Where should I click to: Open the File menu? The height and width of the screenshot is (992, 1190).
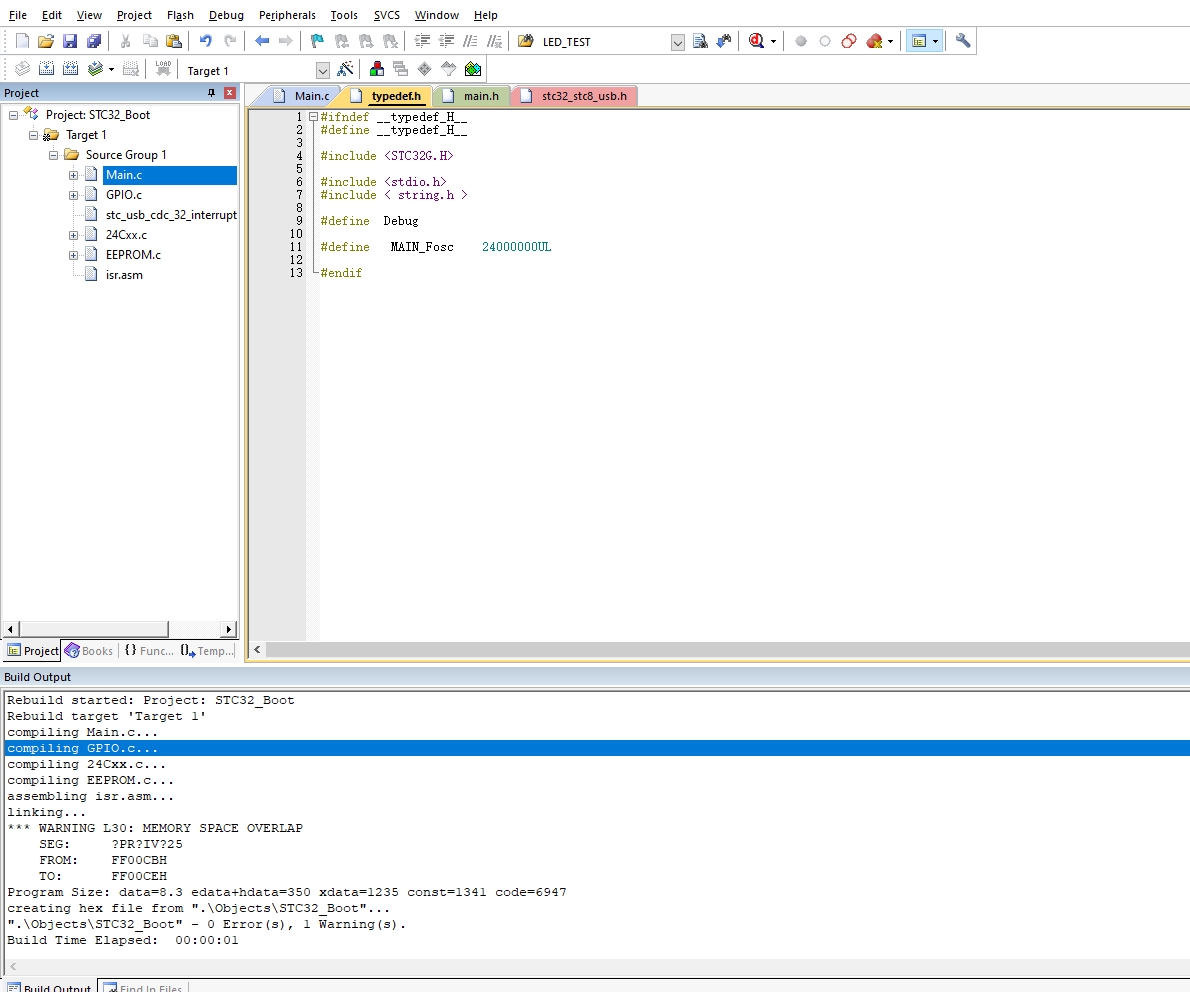coord(17,14)
